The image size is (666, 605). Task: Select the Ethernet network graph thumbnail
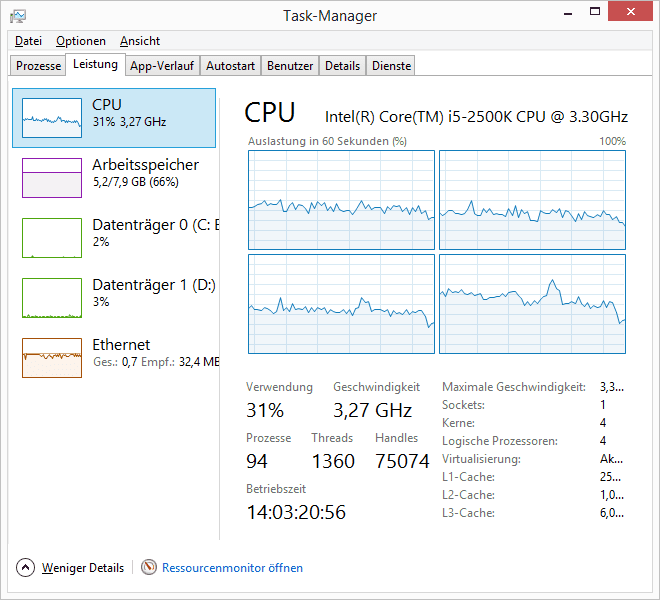[52, 357]
